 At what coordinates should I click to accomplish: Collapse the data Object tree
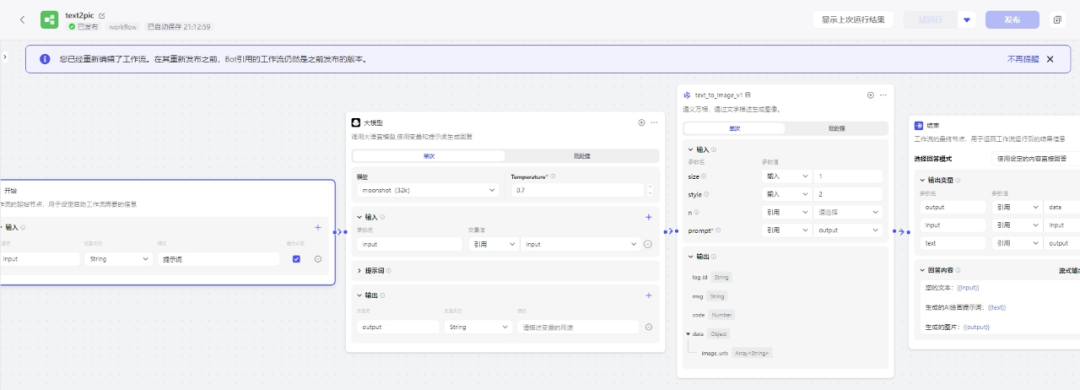(x=687, y=334)
